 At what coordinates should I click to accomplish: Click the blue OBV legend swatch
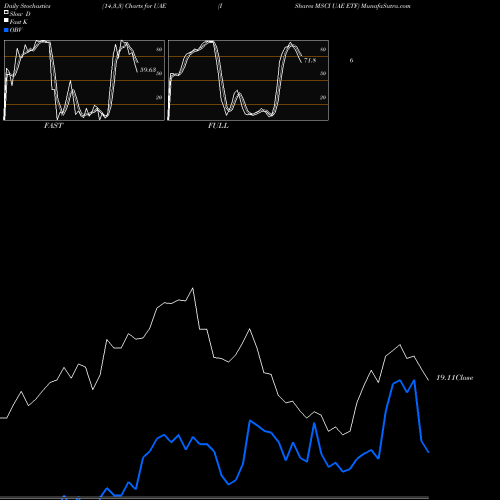click(6, 30)
